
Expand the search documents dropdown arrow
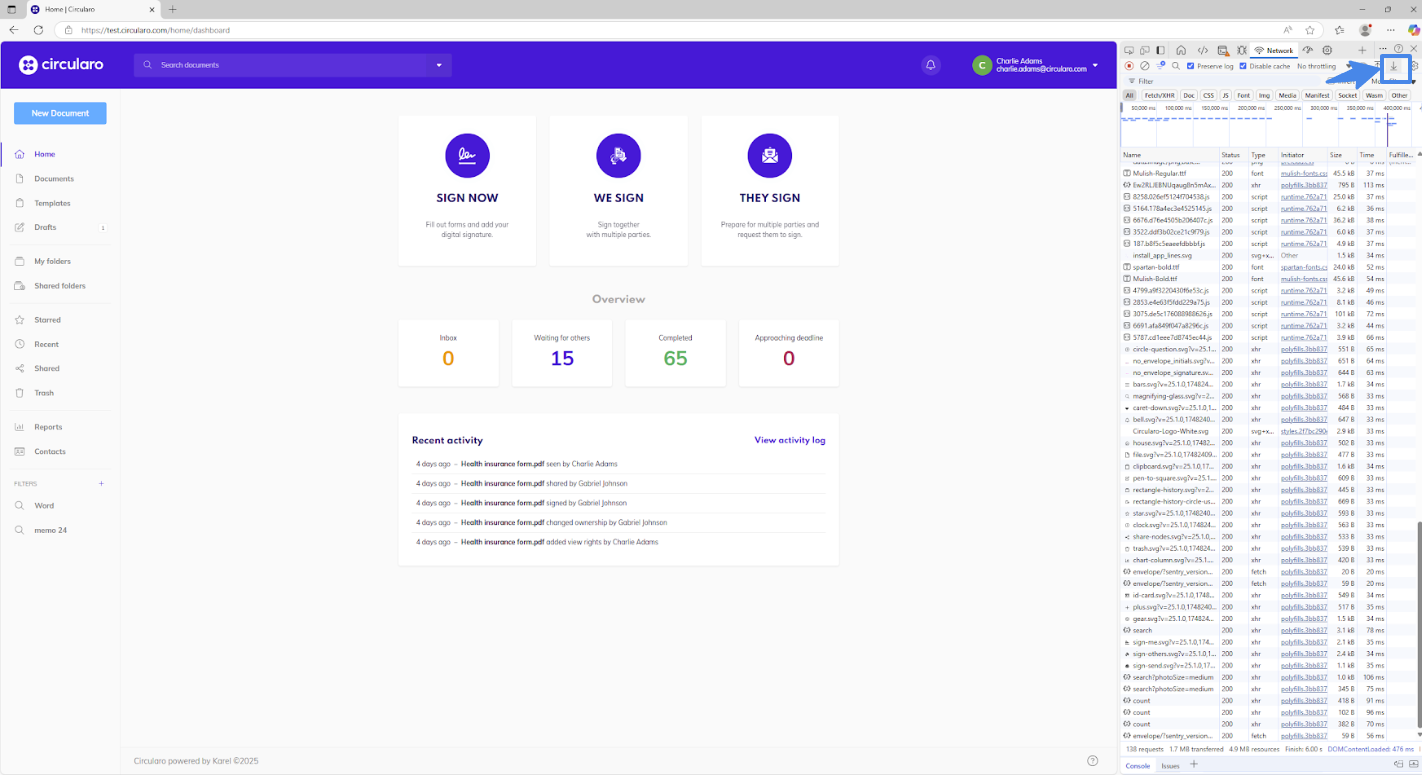(438, 65)
